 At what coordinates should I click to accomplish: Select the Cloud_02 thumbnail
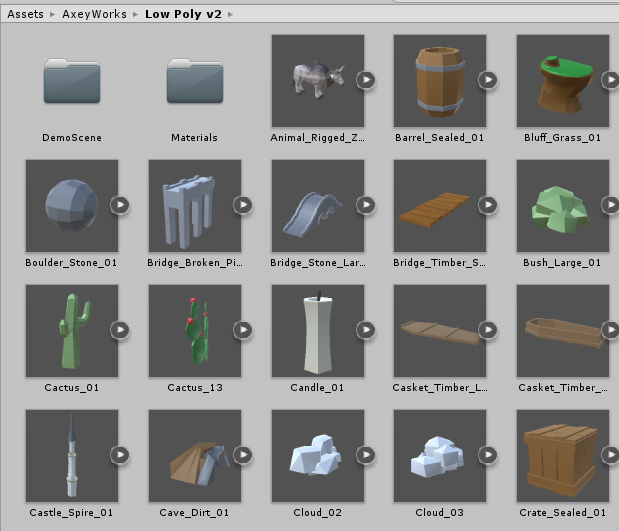(318, 456)
